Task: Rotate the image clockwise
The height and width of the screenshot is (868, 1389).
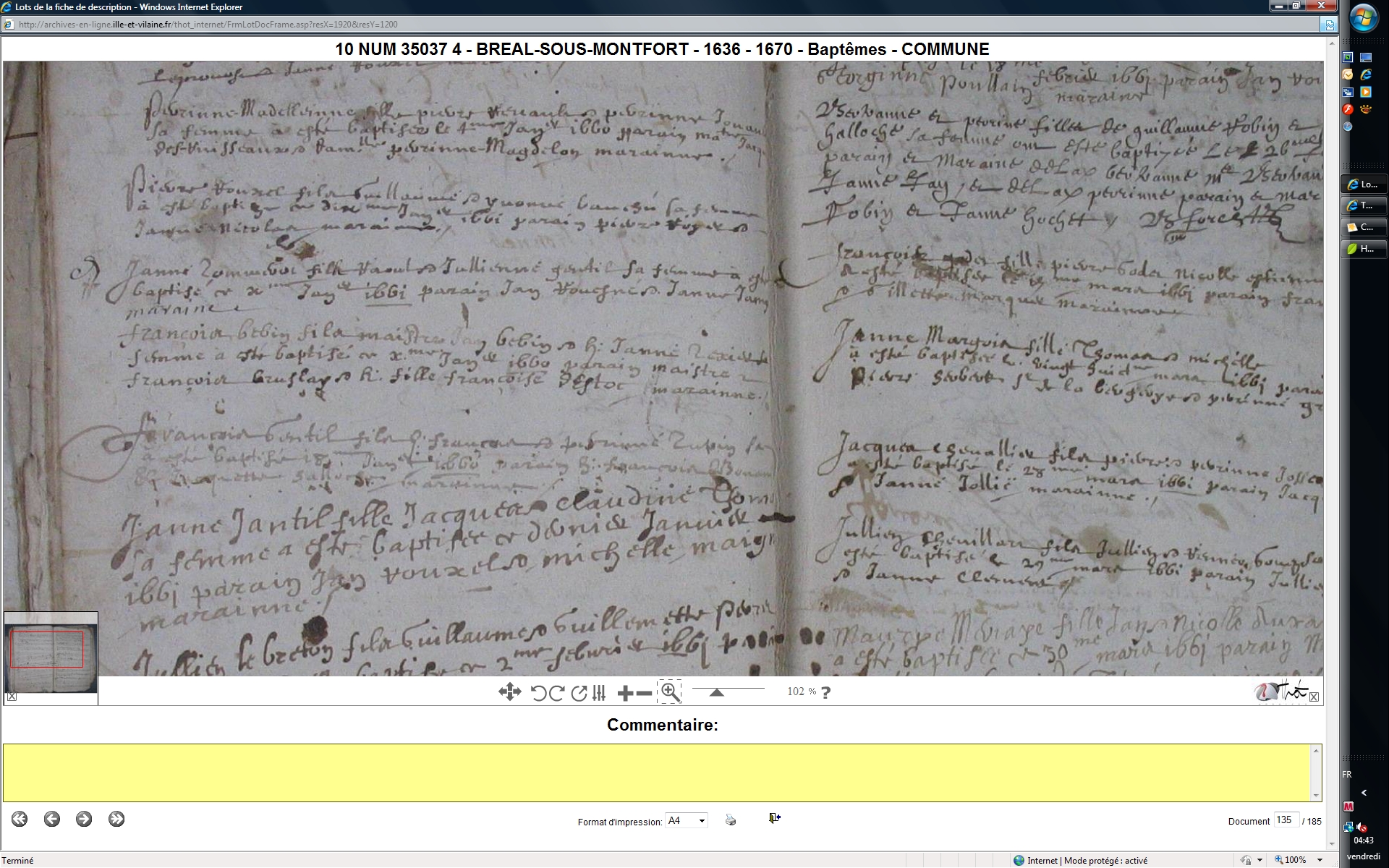Action: (556, 693)
